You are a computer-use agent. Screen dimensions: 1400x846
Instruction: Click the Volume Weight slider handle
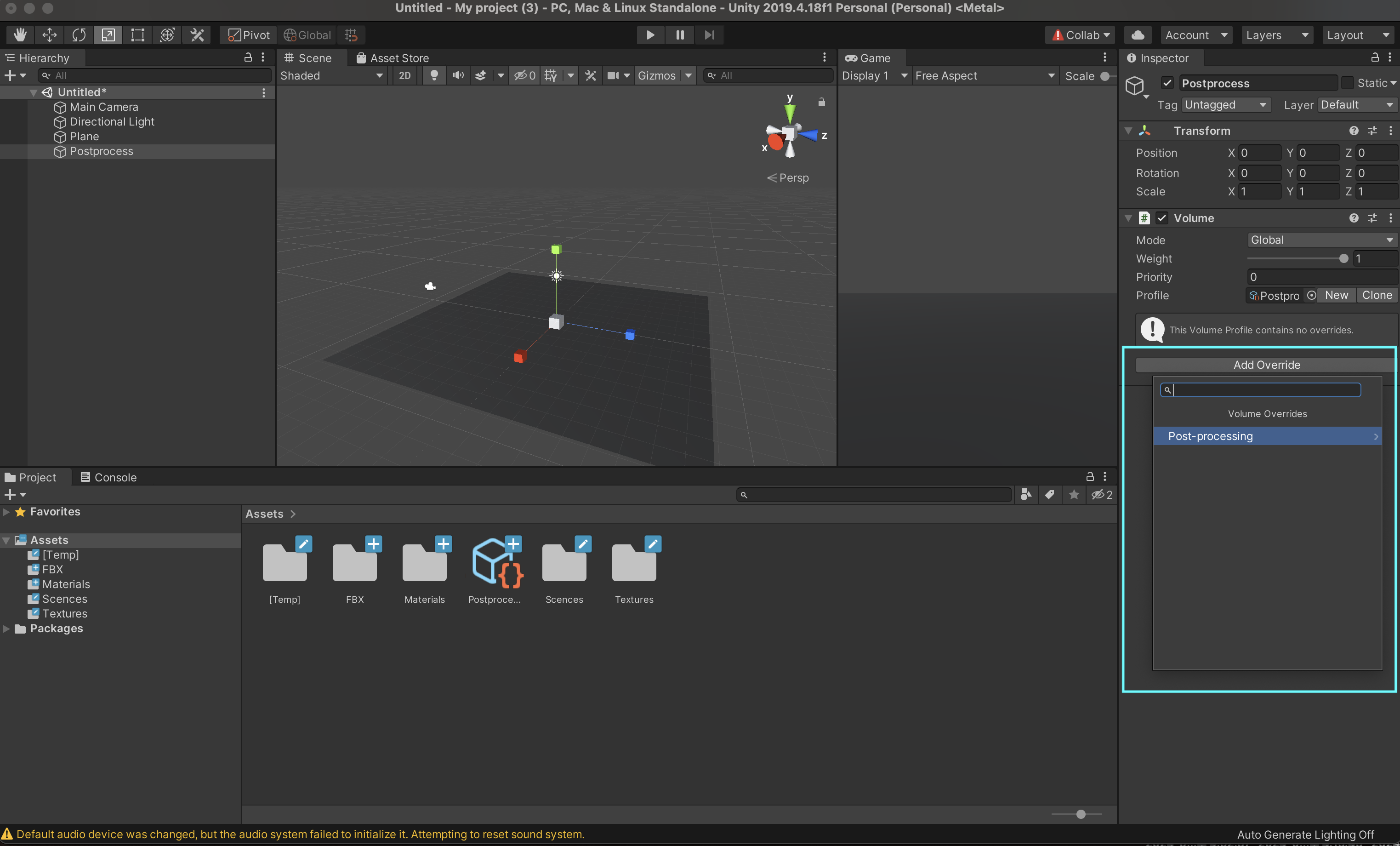[x=1343, y=259]
